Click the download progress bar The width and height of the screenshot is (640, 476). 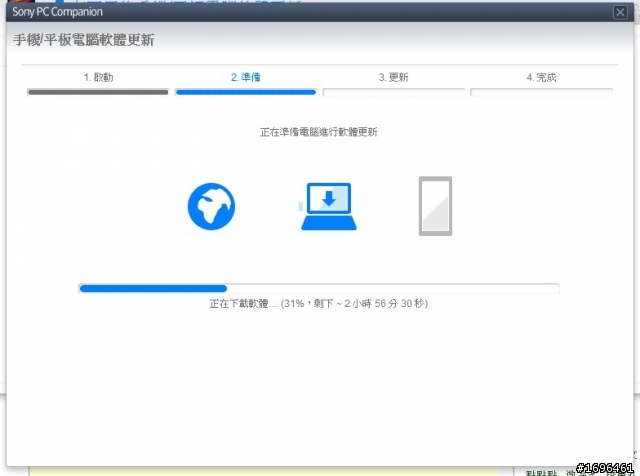click(x=319, y=289)
